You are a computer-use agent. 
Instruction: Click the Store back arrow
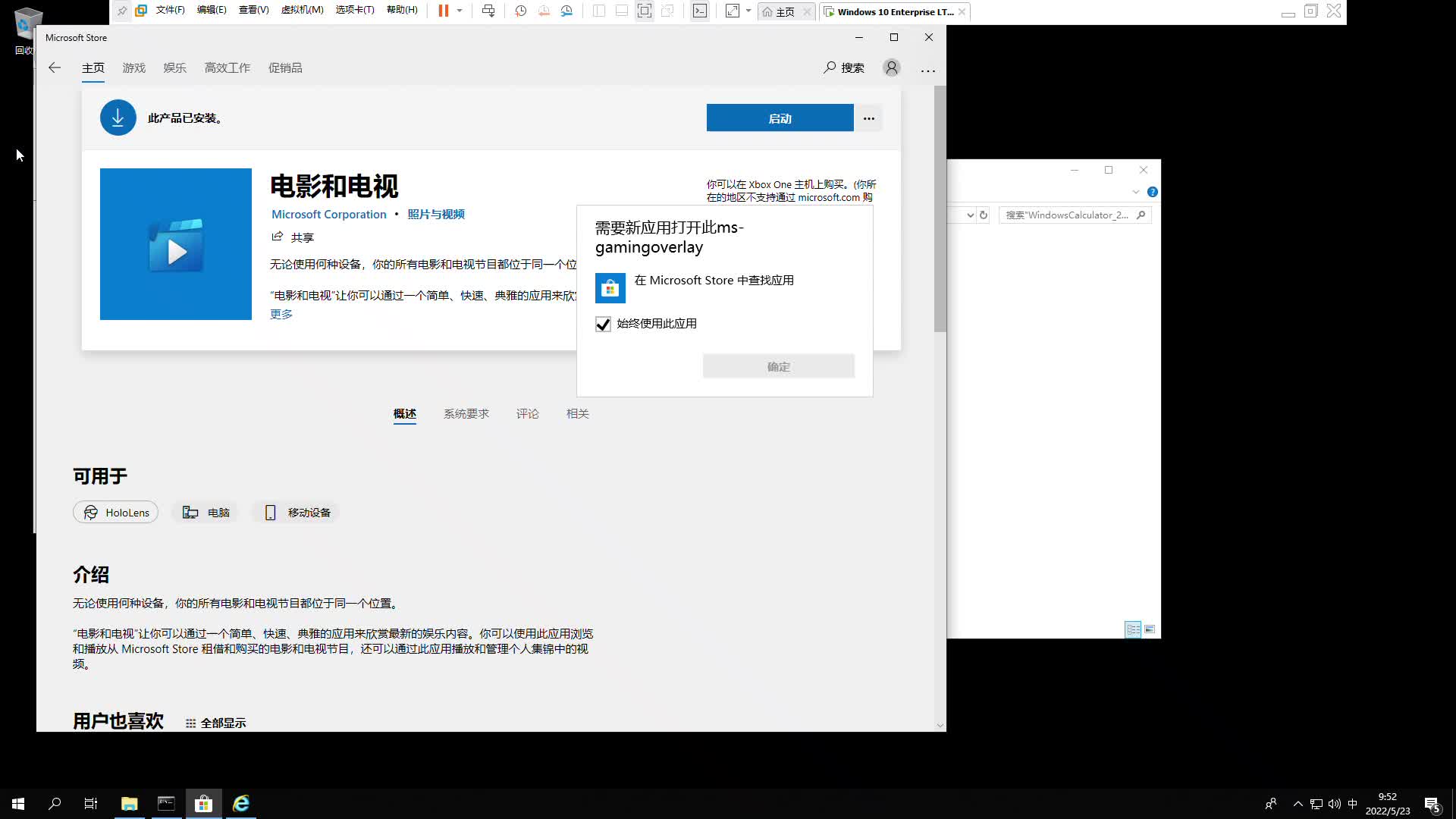[55, 67]
